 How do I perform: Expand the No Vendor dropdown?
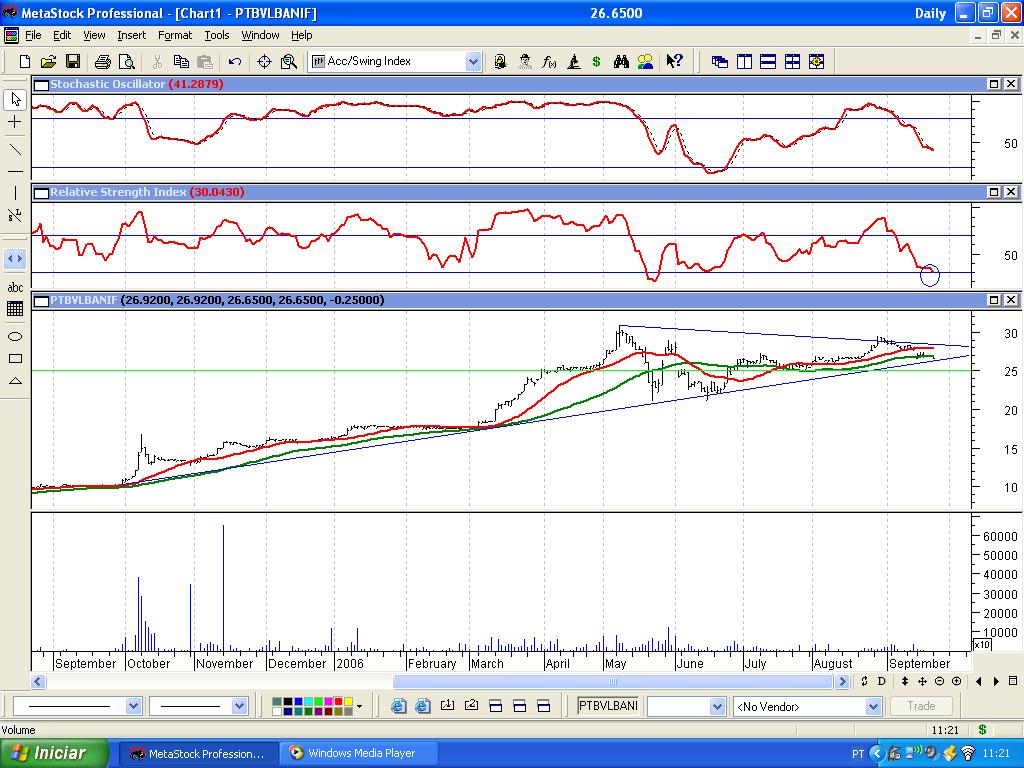pos(873,706)
